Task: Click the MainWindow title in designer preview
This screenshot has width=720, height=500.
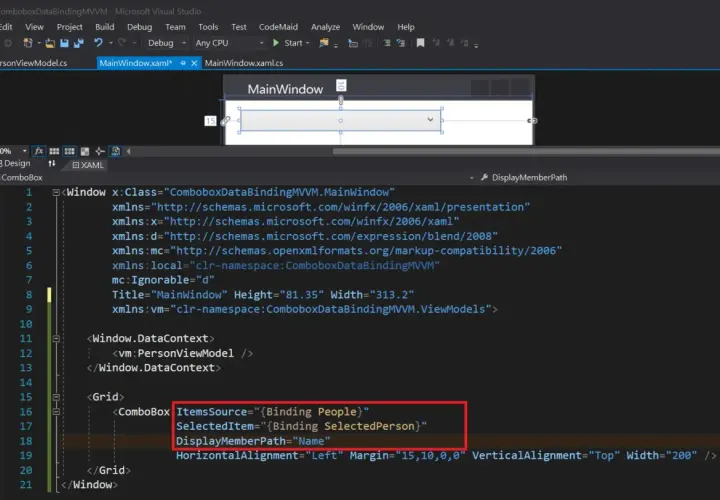Action: click(x=285, y=89)
